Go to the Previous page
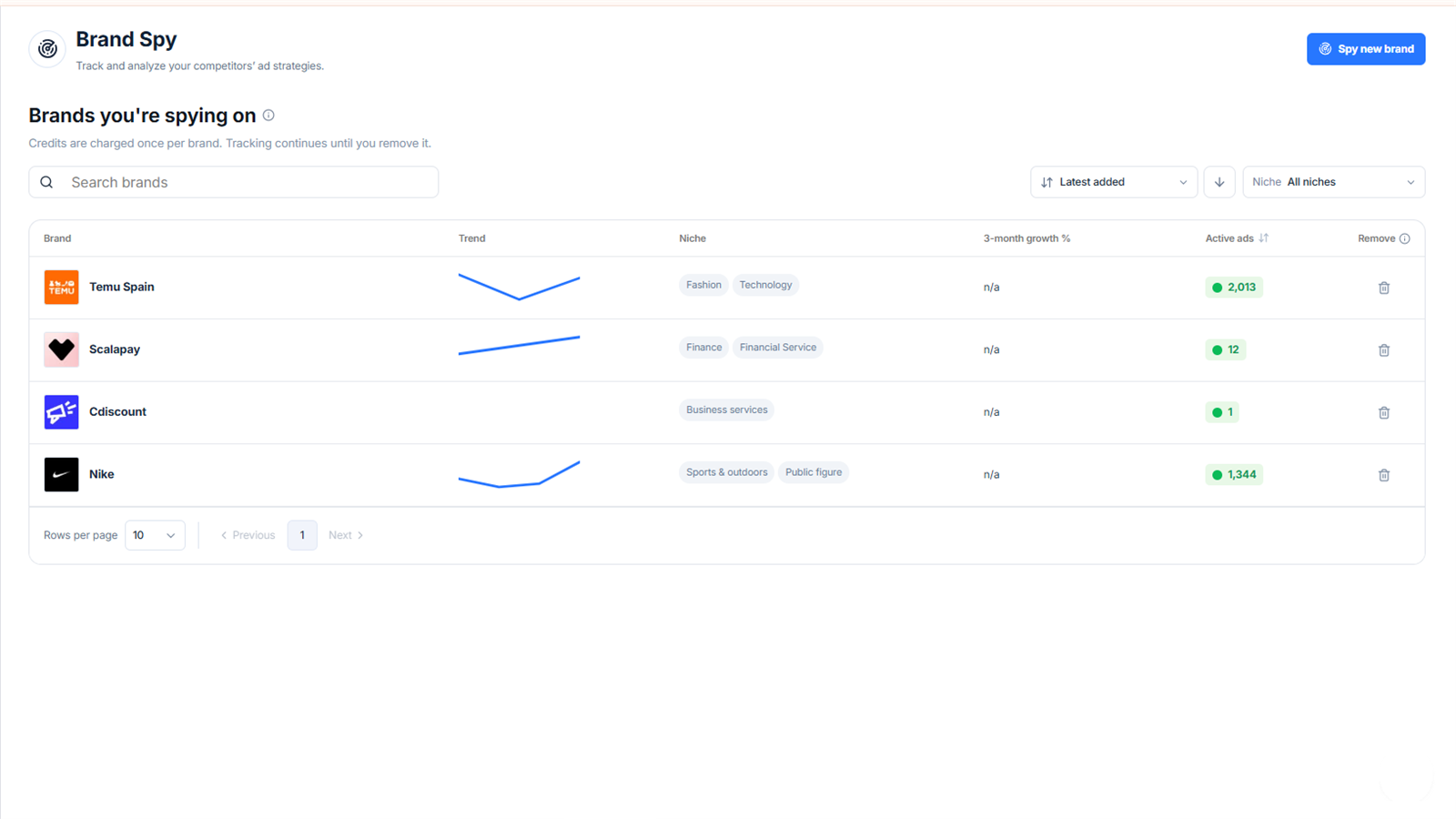The height and width of the screenshot is (819, 1456). tap(248, 535)
